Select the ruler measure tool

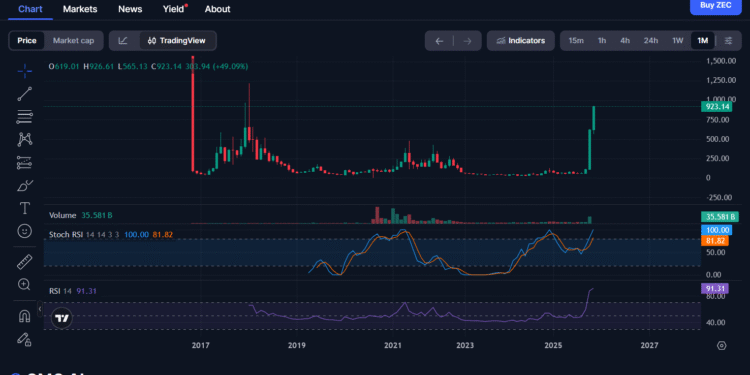pos(24,262)
